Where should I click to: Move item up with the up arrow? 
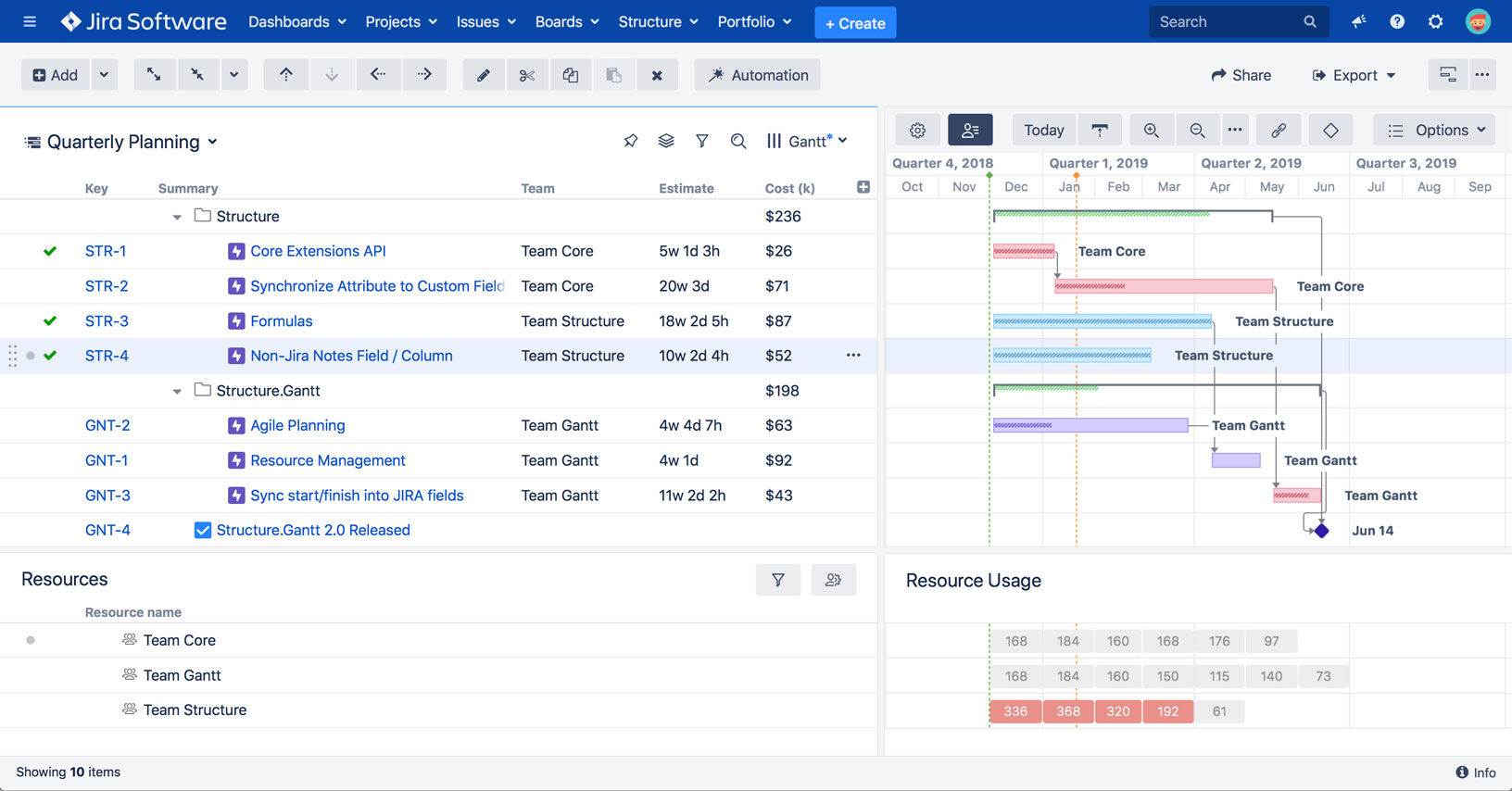286,75
